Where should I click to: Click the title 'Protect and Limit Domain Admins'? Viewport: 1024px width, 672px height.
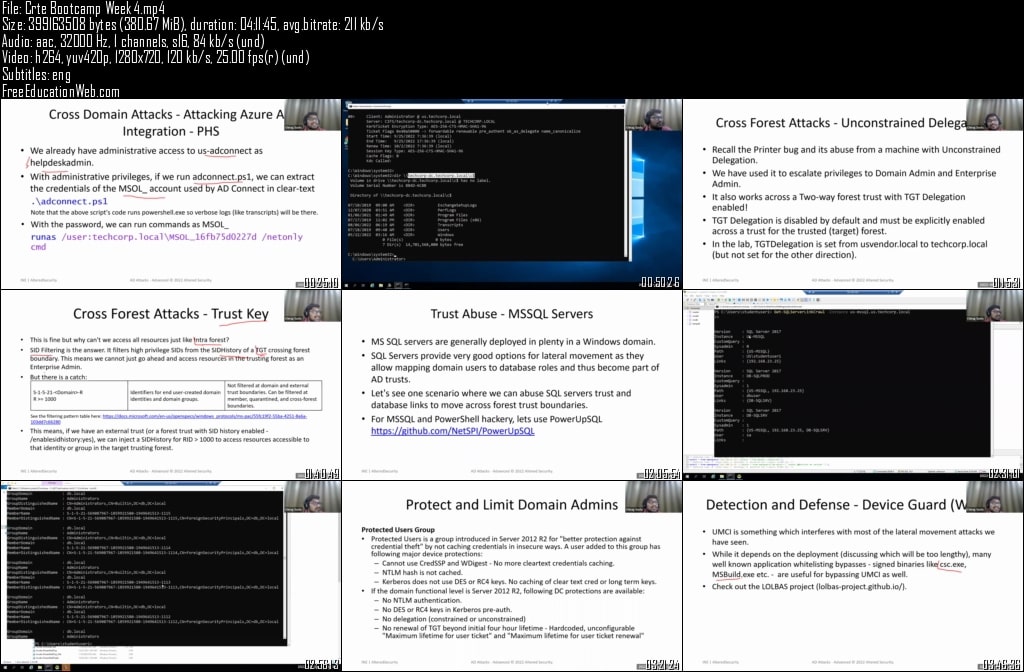tap(511, 504)
